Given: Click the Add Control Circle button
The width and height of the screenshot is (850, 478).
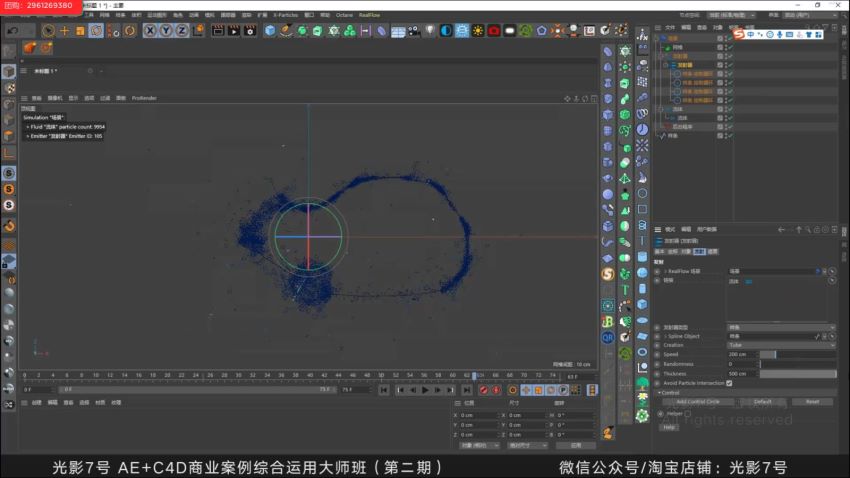Looking at the screenshot, I should coord(698,402).
